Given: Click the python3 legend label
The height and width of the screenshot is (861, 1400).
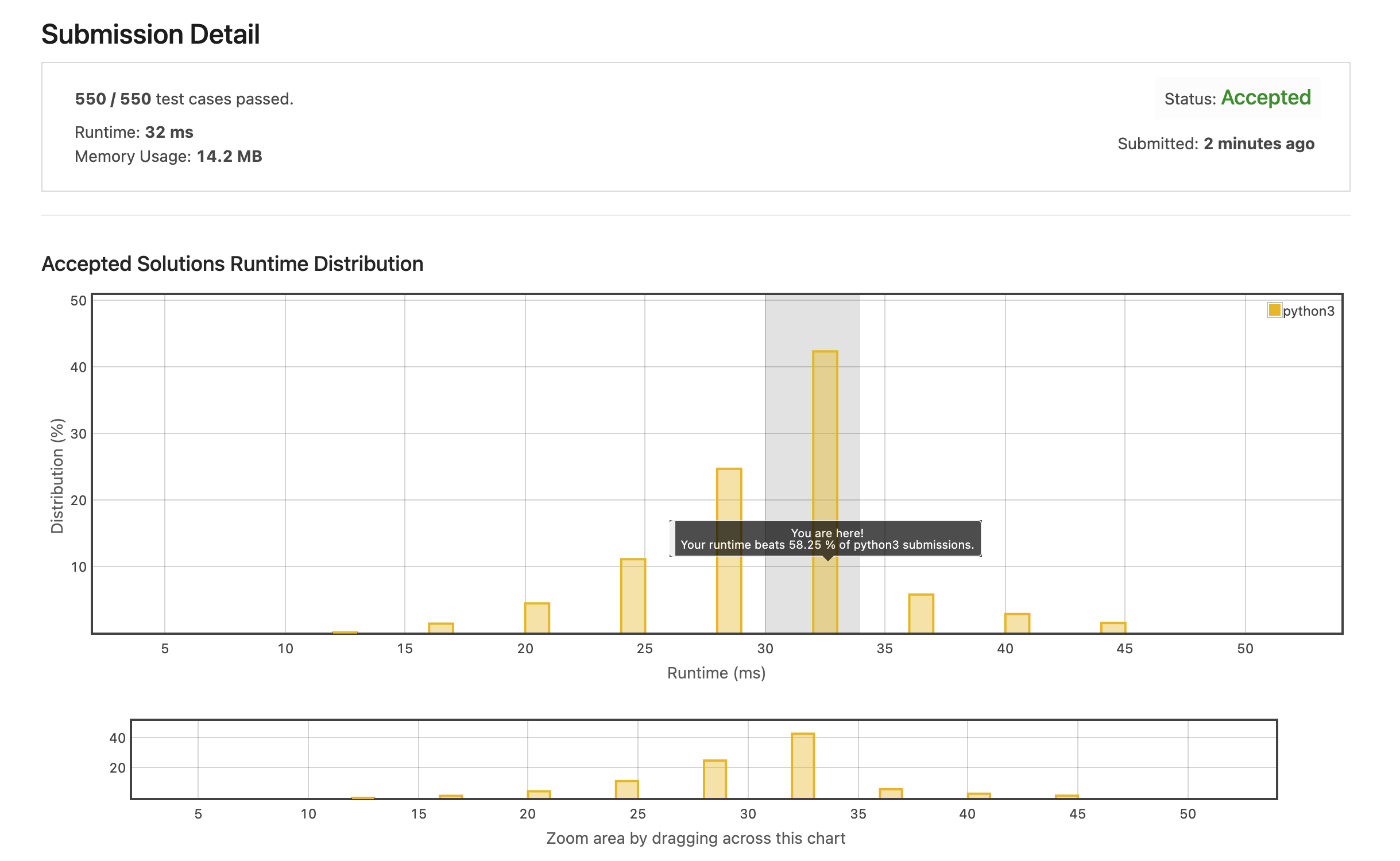Looking at the screenshot, I should pyautogui.click(x=1308, y=311).
